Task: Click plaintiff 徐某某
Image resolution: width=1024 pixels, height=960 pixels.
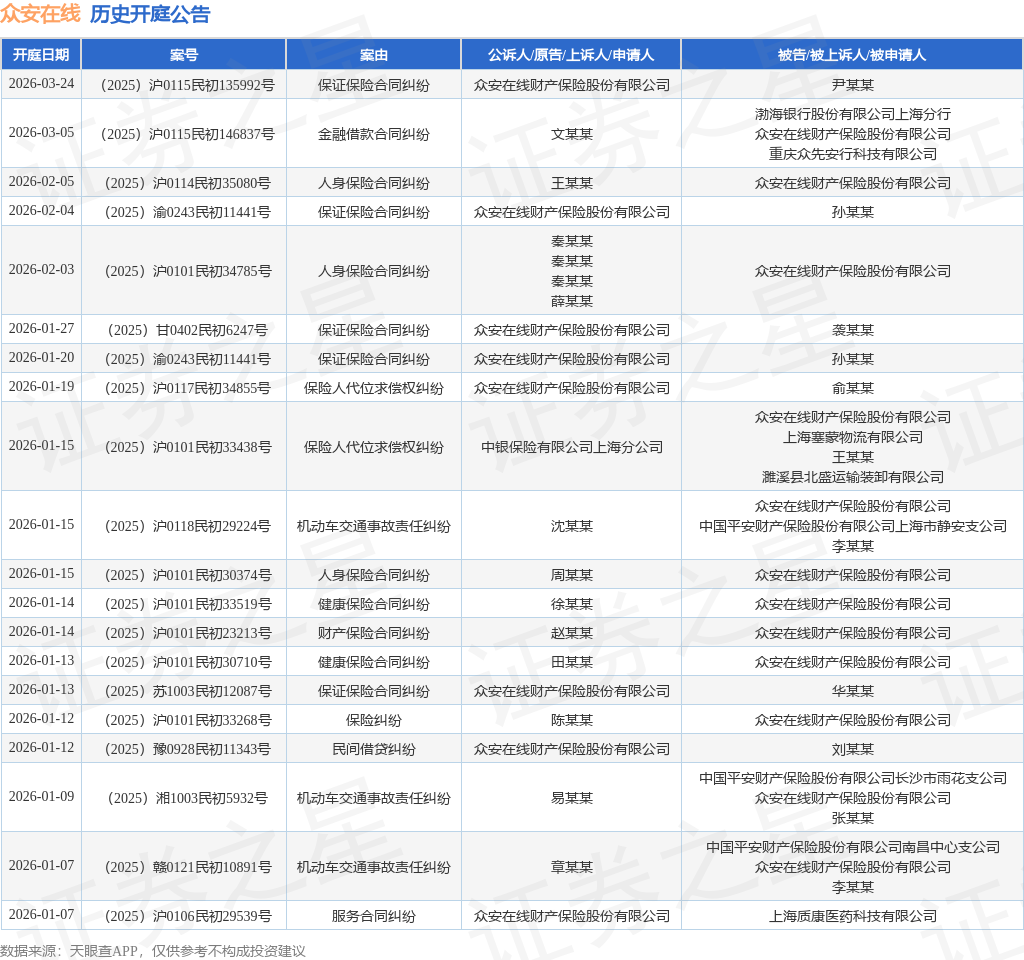Action: point(571,604)
